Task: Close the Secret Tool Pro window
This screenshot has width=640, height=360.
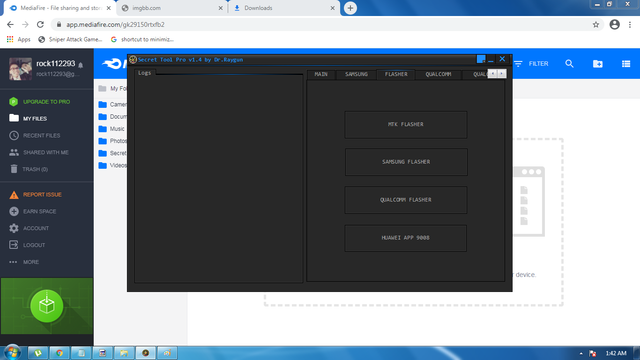Action: [x=502, y=59]
